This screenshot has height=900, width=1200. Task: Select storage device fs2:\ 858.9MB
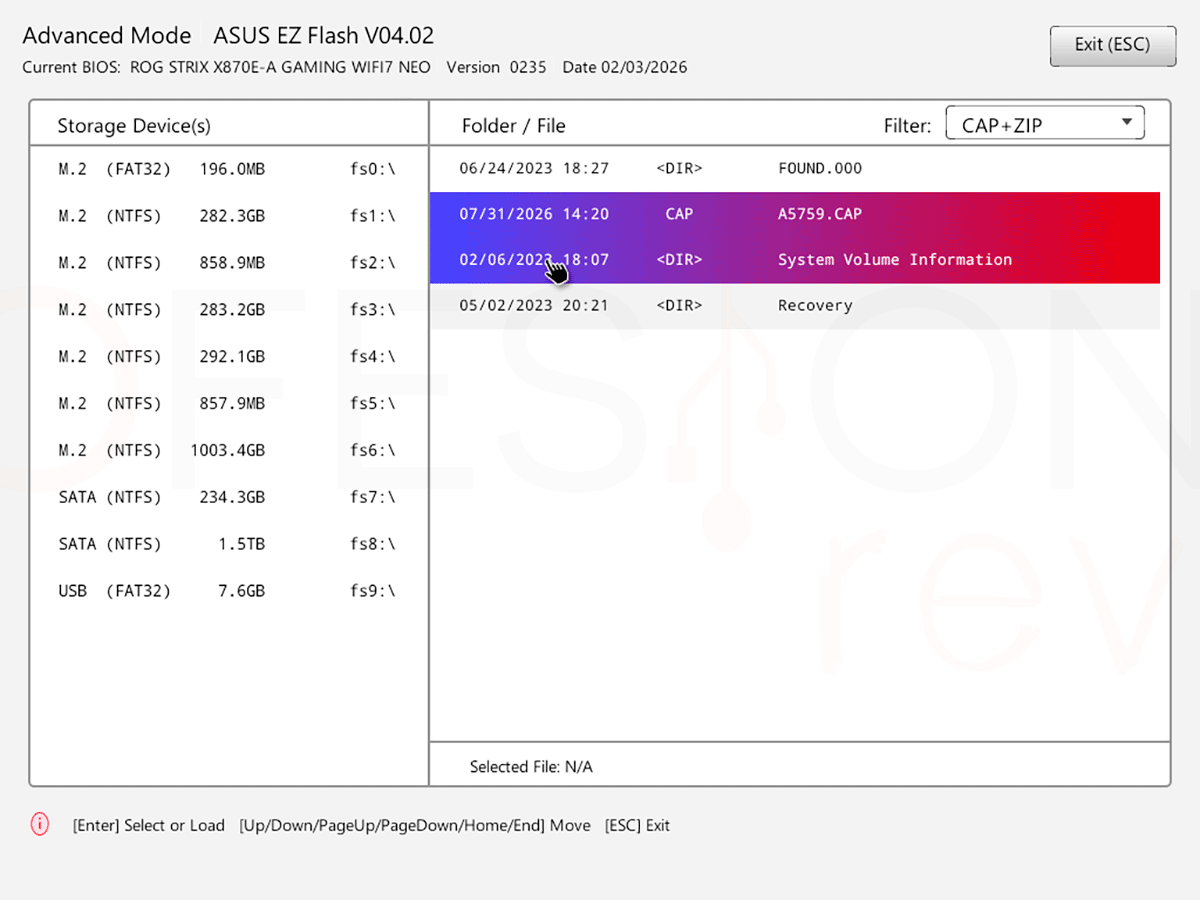pos(229,263)
